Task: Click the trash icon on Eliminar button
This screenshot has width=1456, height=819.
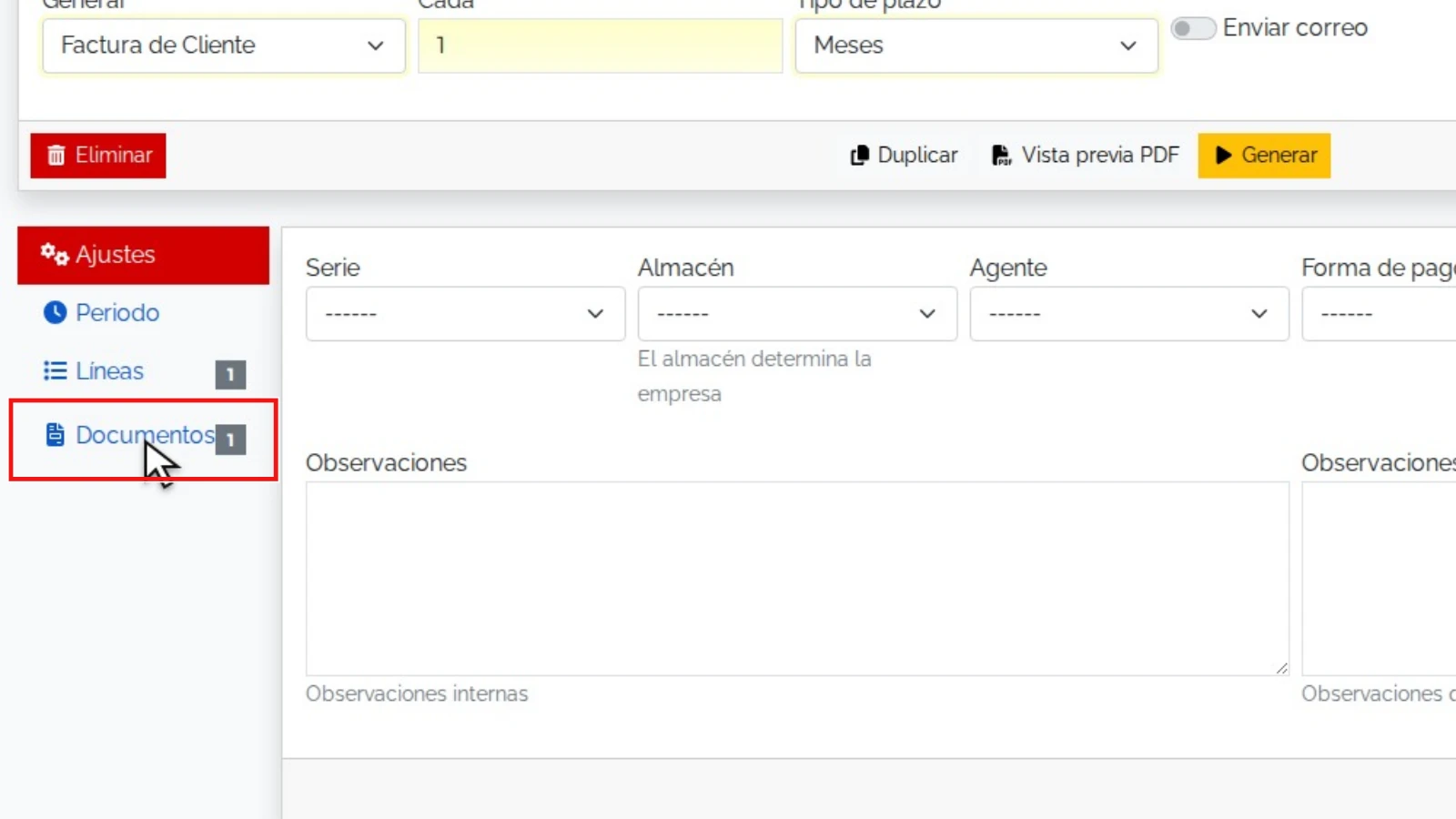Action: [x=56, y=156]
